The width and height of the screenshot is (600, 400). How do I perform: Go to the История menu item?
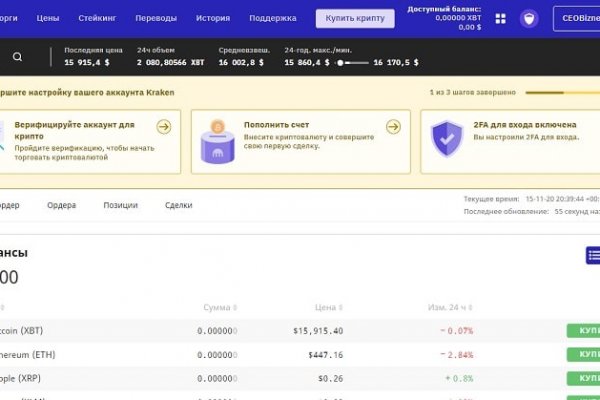(213, 18)
